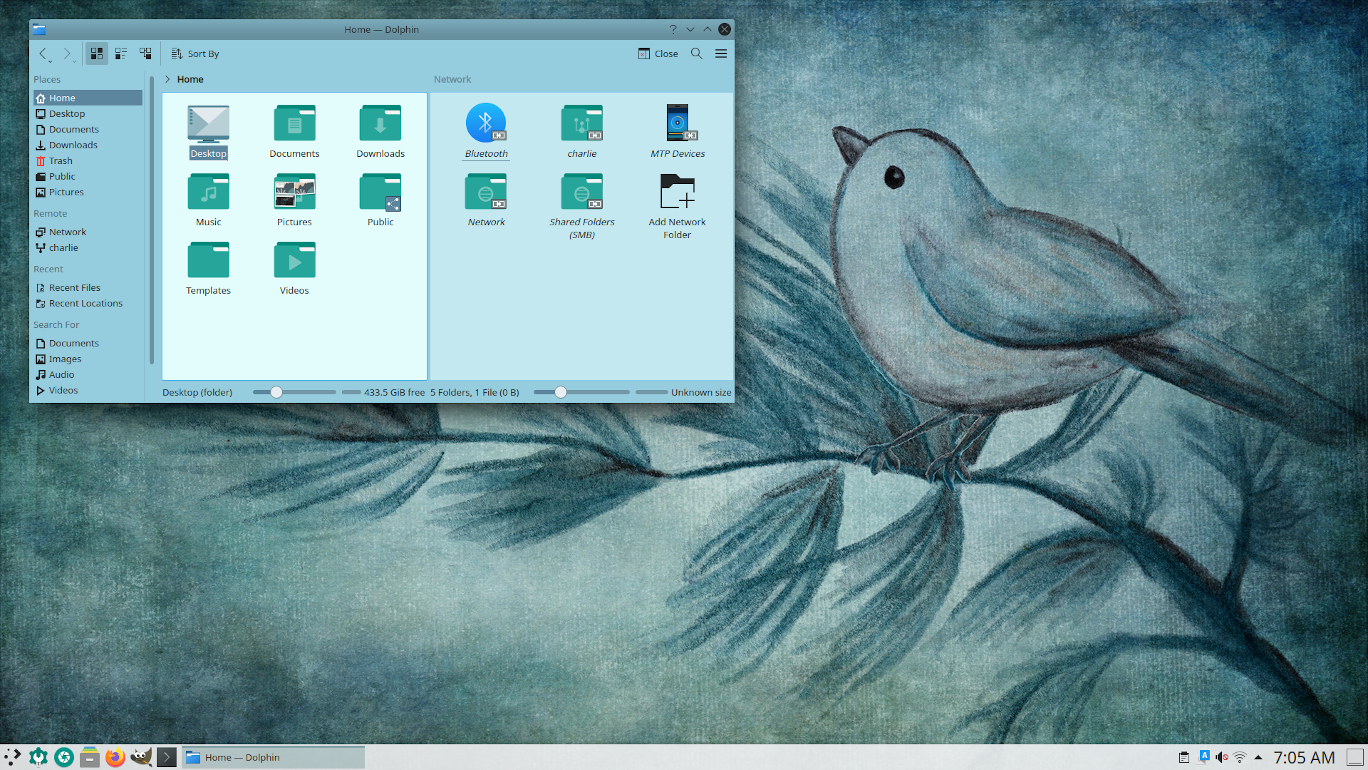The height and width of the screenshot is (770, 1368).
Task: Open the terminal from taskbar
Action: 167,757
